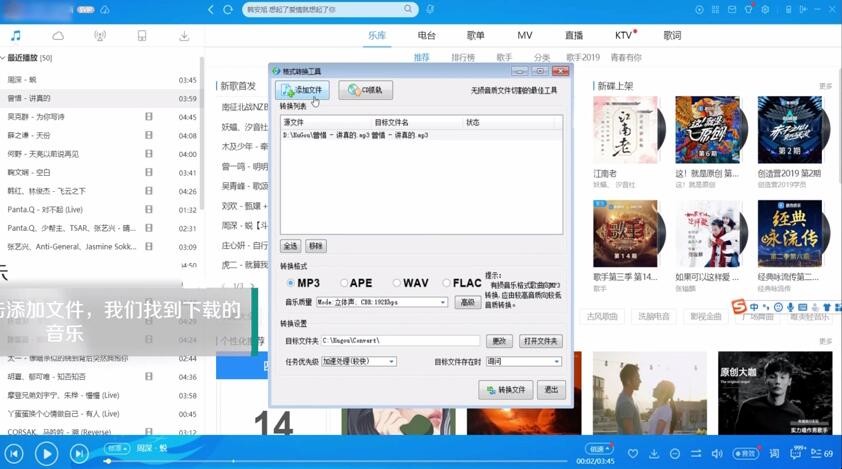This screenshot has height=469, width=842.
Task: Open the 标准 quality selector in player bar
Action: (117, 448)
